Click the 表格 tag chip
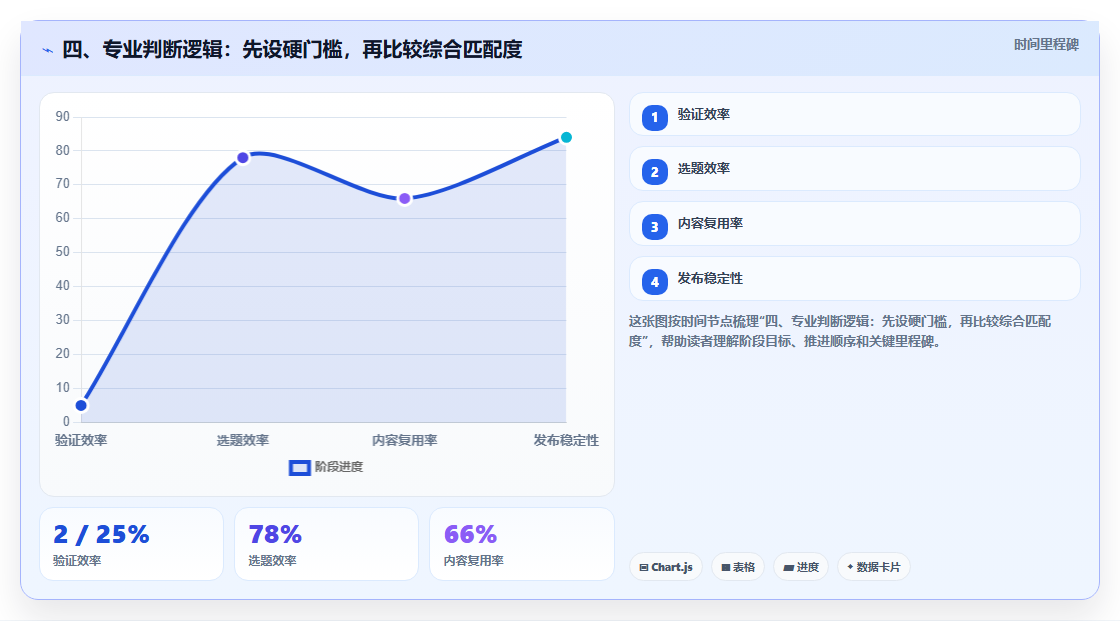1120x621 pixels. coord(738,567)
